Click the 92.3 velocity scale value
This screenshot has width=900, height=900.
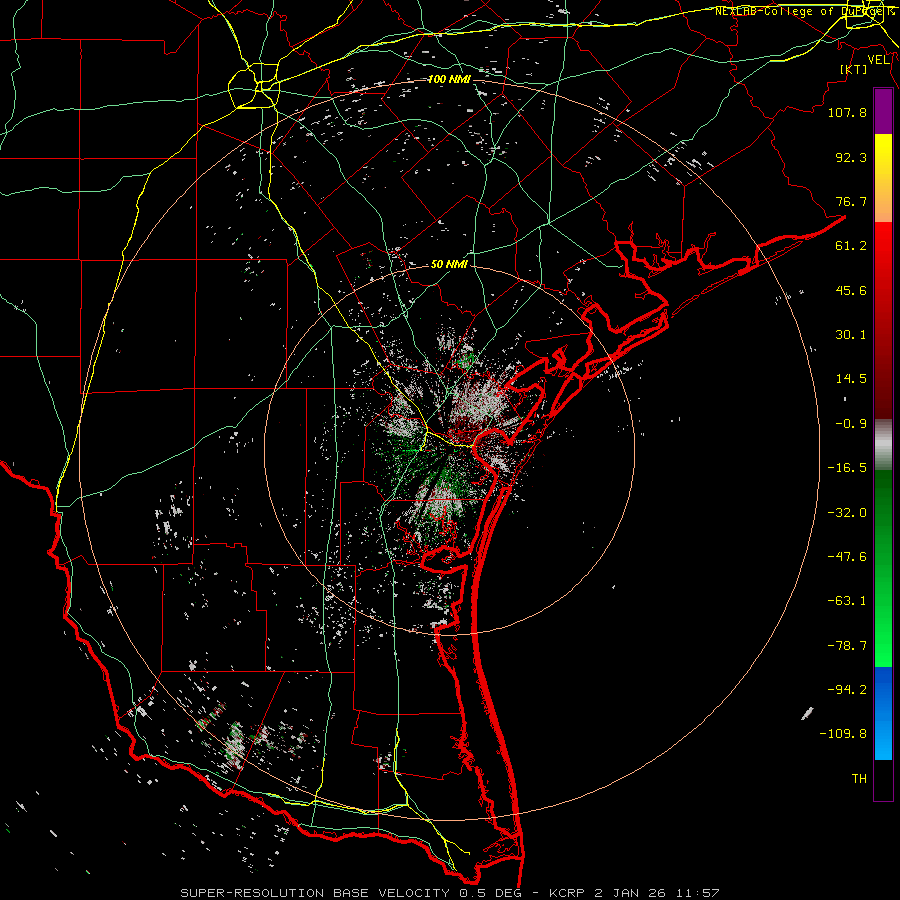point(851,157)
